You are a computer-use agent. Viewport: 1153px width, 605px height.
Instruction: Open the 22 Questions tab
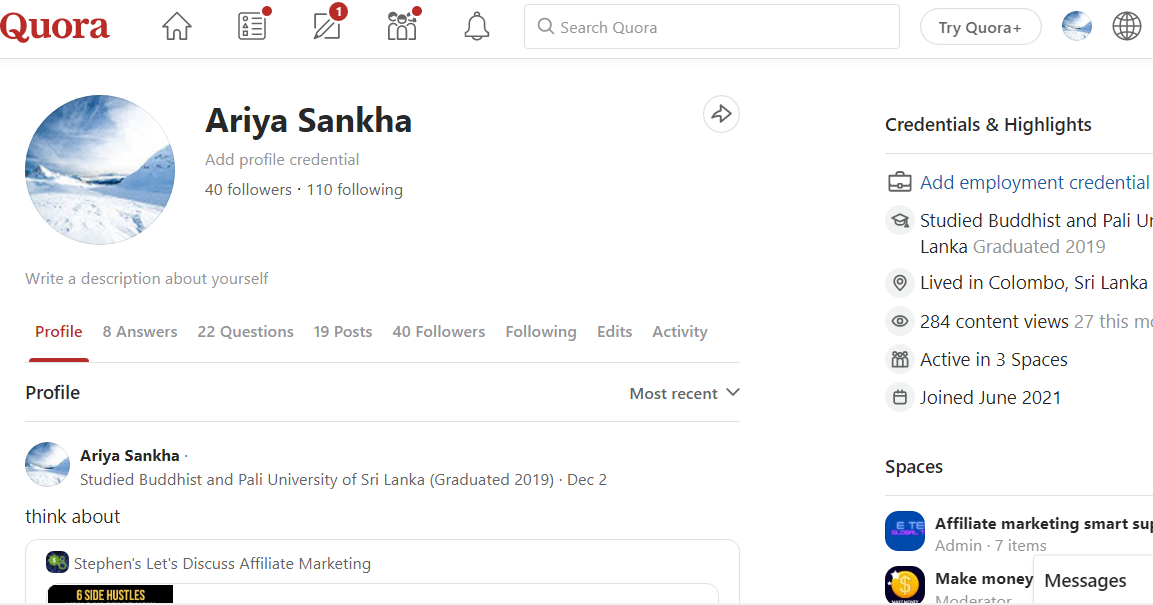coord(245,332)
